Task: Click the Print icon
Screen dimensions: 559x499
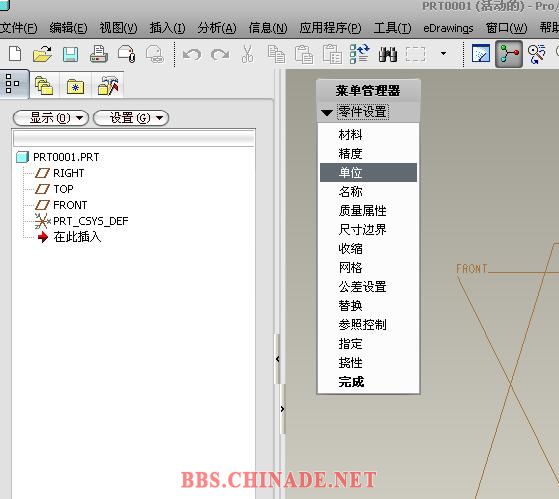Action: click(99, 54)
